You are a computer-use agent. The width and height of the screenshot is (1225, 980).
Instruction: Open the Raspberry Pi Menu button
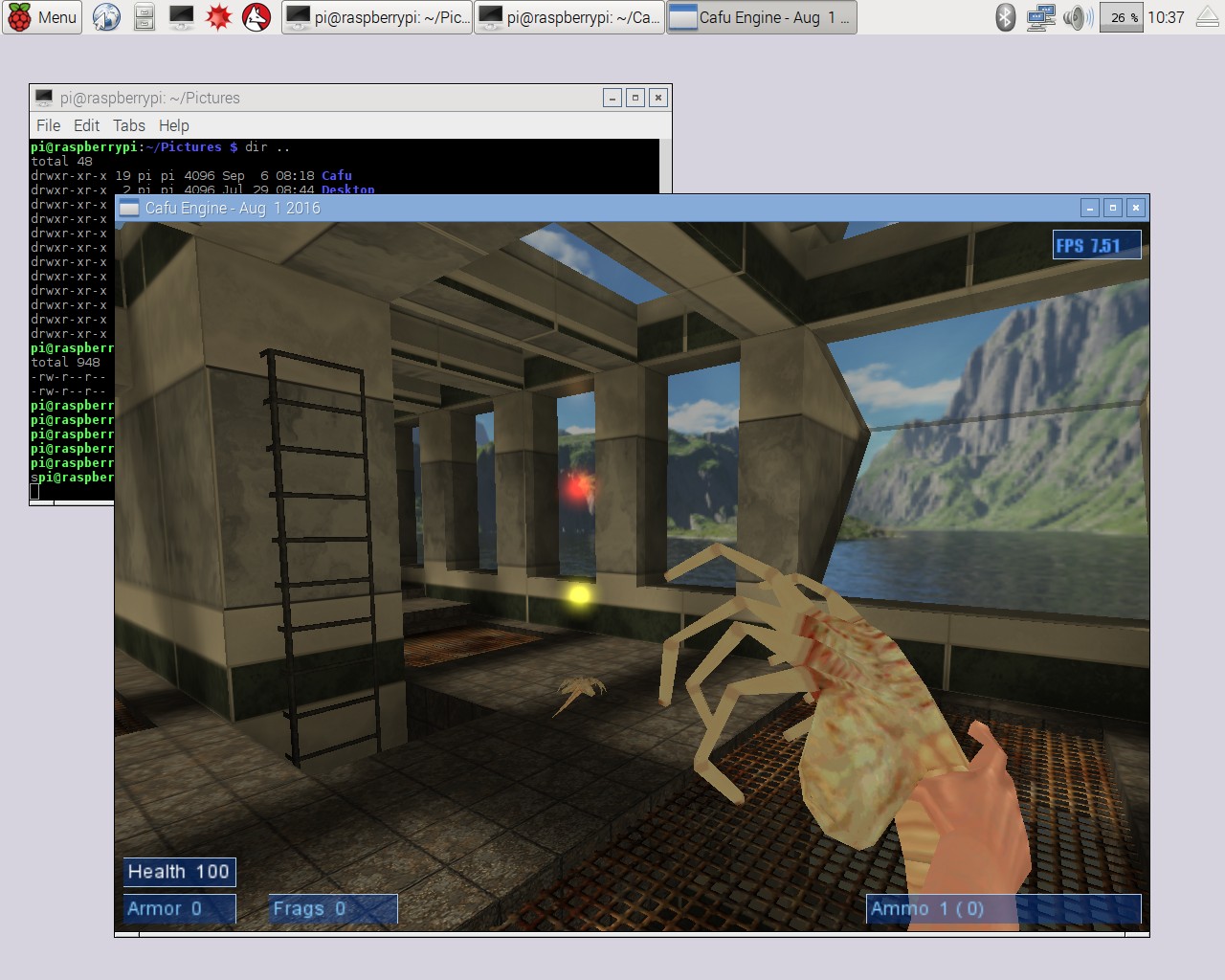(42, 17)
